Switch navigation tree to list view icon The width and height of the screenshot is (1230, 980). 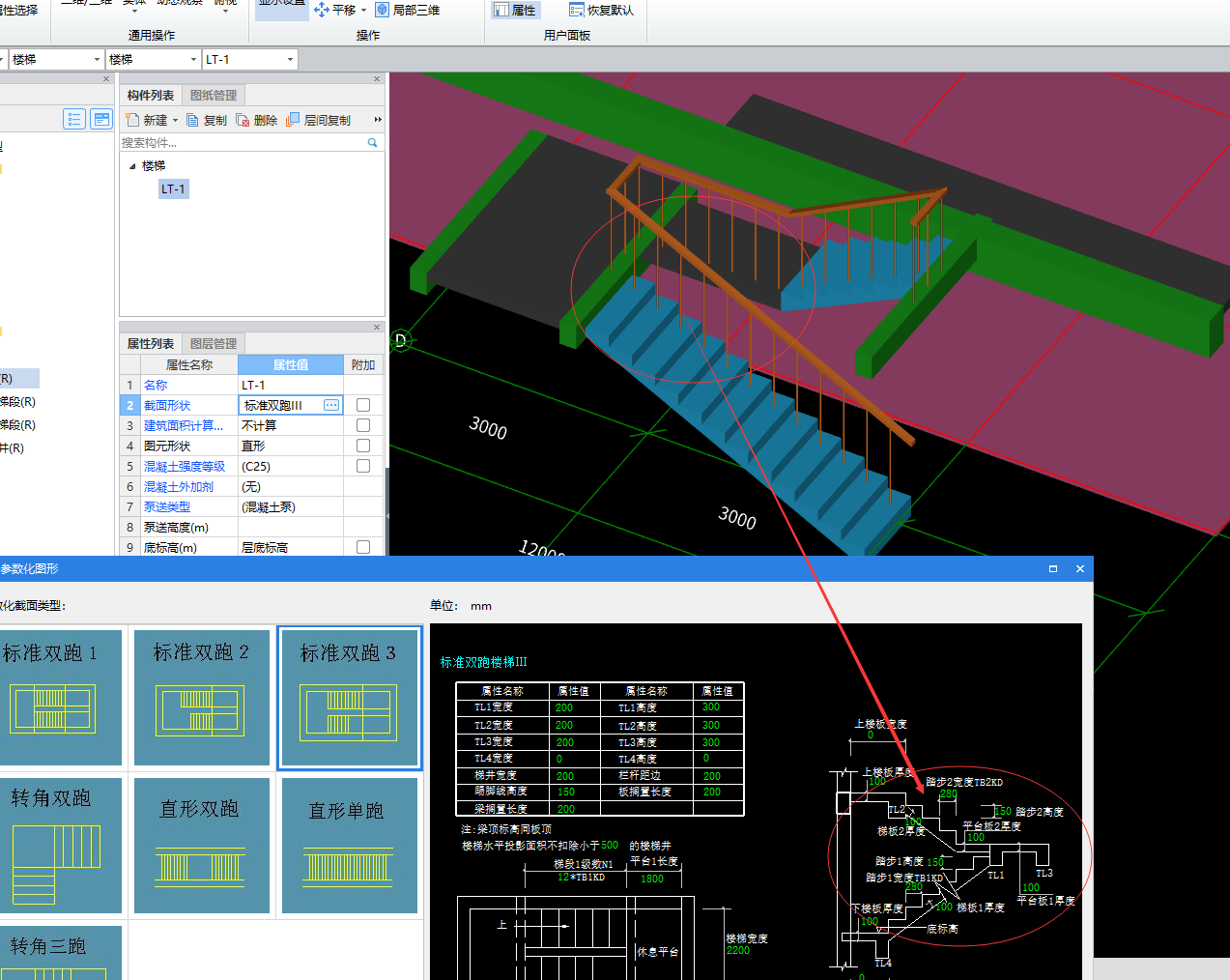click(74, 119)
